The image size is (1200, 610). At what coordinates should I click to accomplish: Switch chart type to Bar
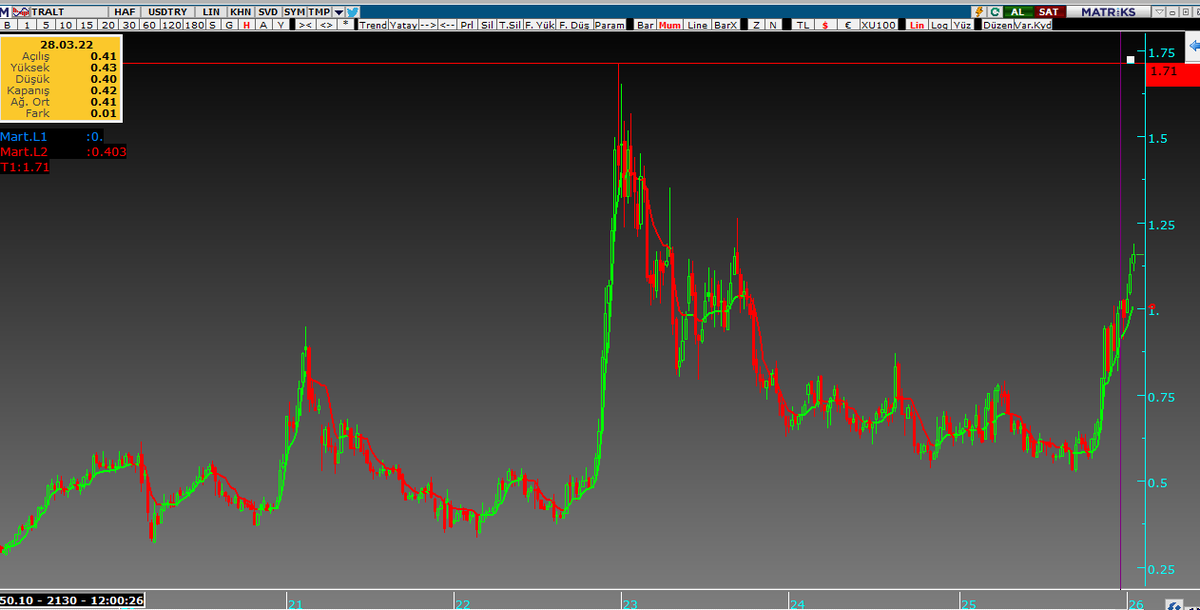point(646,24)
